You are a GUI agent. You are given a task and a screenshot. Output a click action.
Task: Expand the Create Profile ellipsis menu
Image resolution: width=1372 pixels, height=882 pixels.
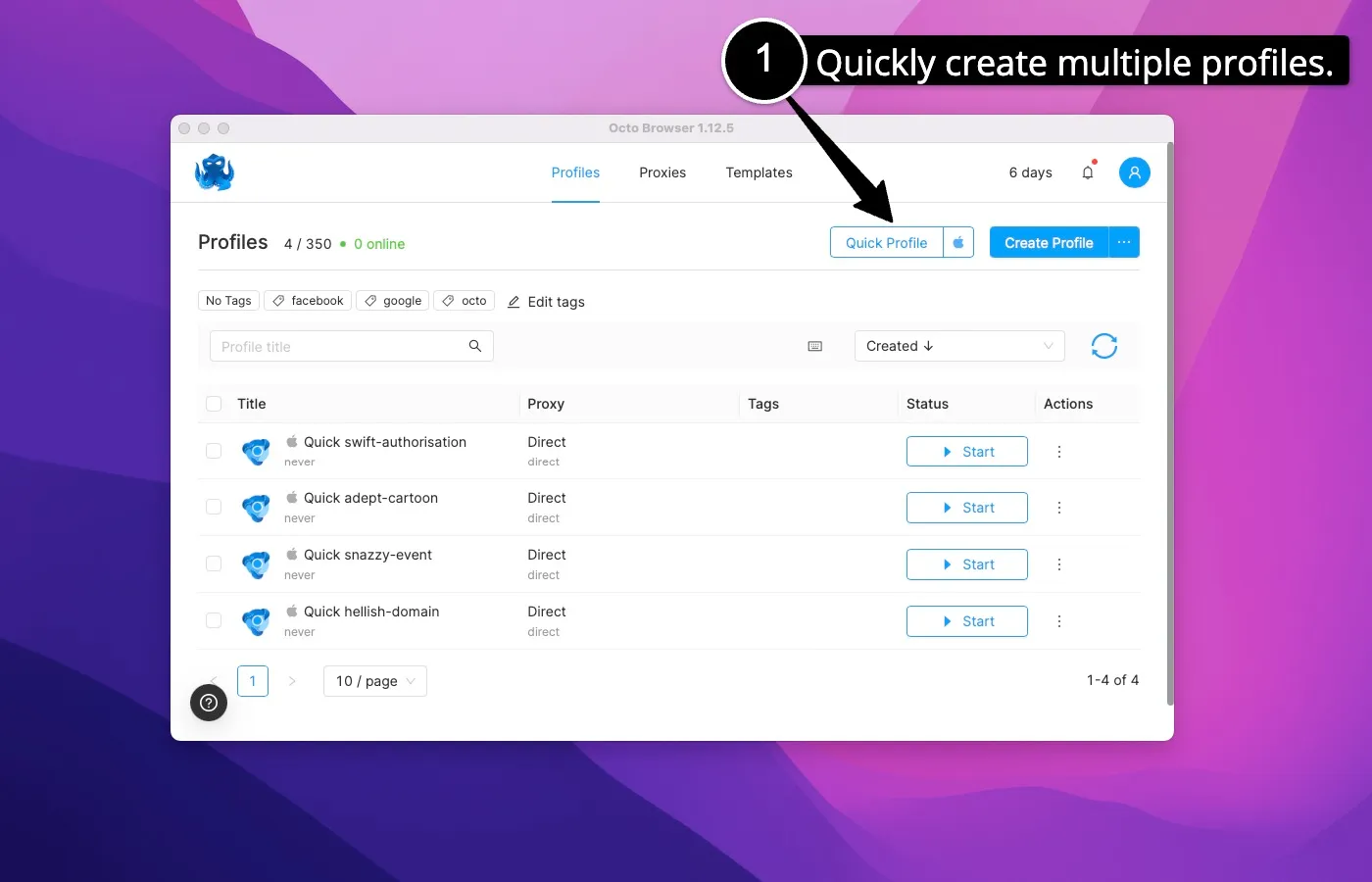pyautogui.click(x=1124, y=242)
